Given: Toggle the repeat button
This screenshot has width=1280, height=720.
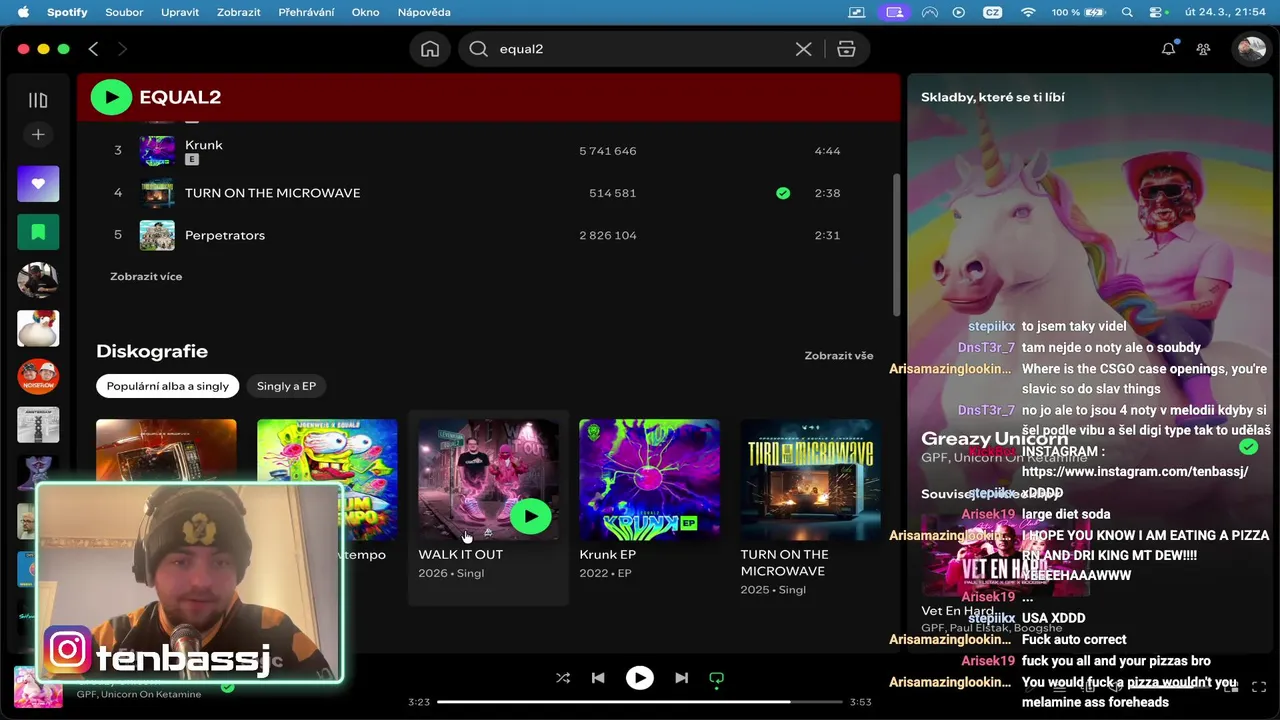Looking at the screenshot, I should coord(716,678).
